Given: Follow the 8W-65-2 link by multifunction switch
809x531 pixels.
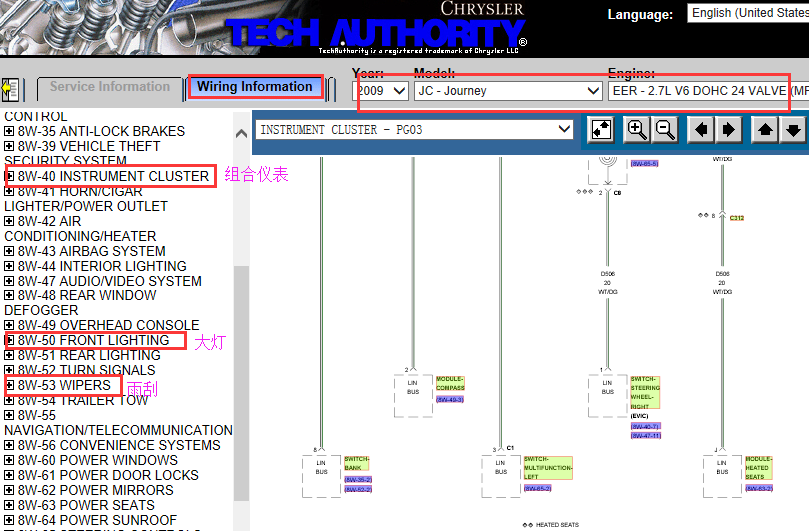Looking at the screenshot, I should (x=538, y=488).
